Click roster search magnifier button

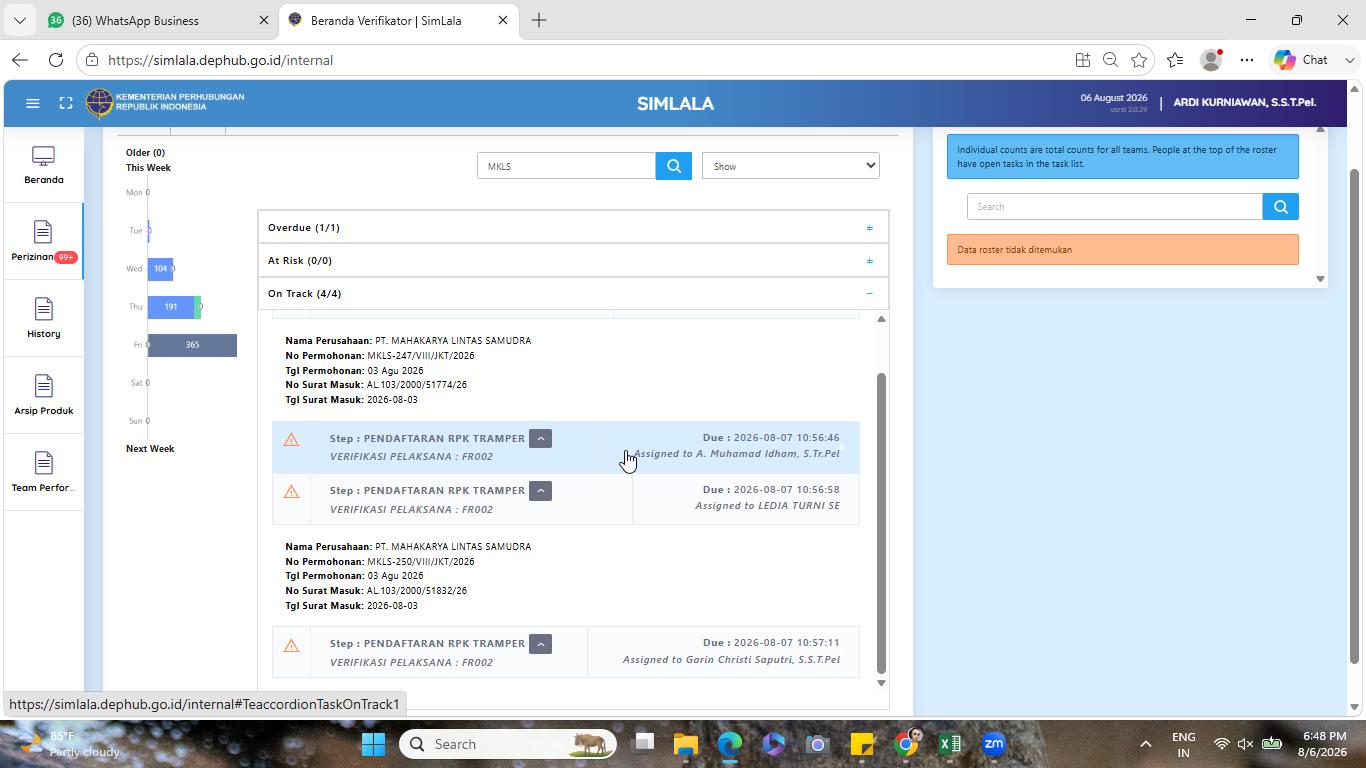pyautogui.click(x=1280, y=207)
